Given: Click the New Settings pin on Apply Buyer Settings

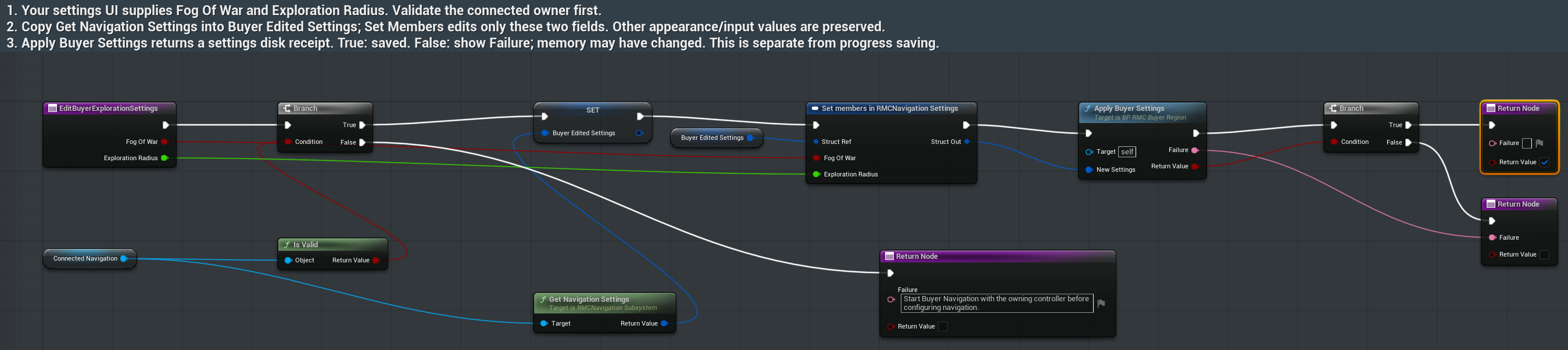Looking at the screenshot, I should coord(1089,169).
